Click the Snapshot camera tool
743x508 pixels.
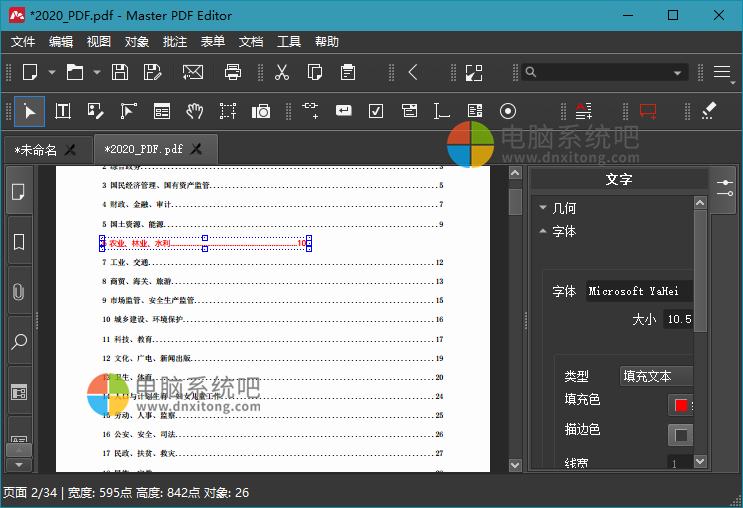point(261,111)
